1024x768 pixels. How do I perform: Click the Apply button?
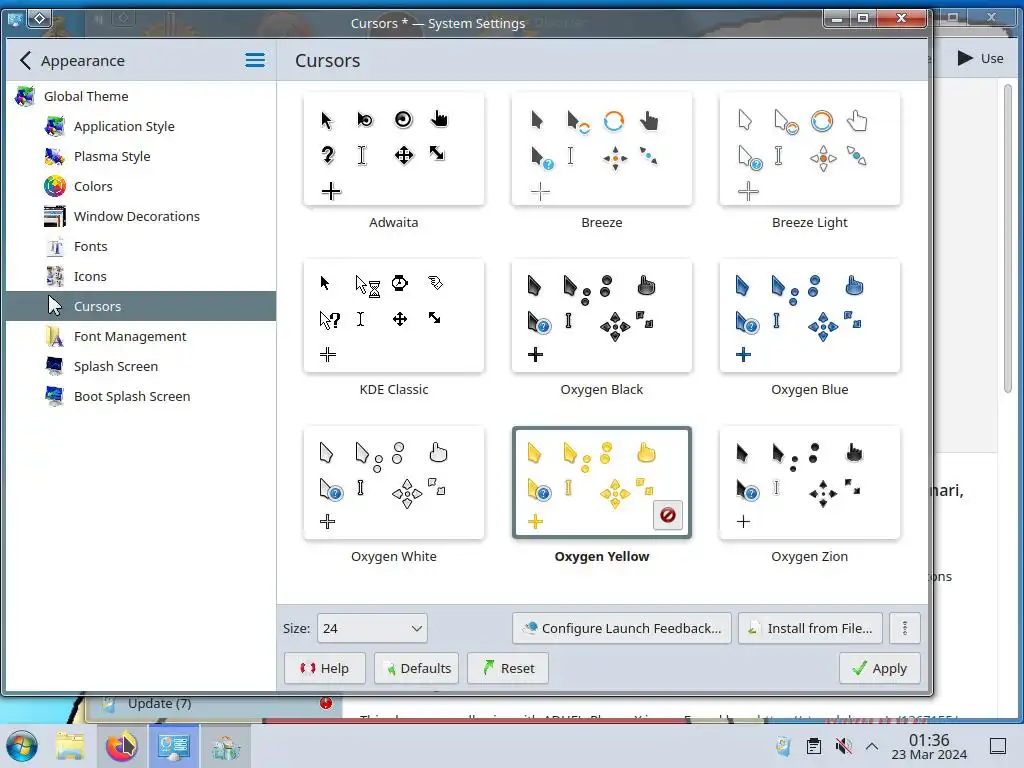click(880, 668)
